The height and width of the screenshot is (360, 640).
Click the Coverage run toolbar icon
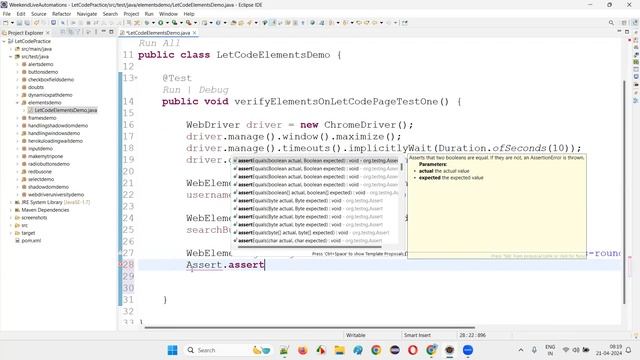(x=174, y=23)
